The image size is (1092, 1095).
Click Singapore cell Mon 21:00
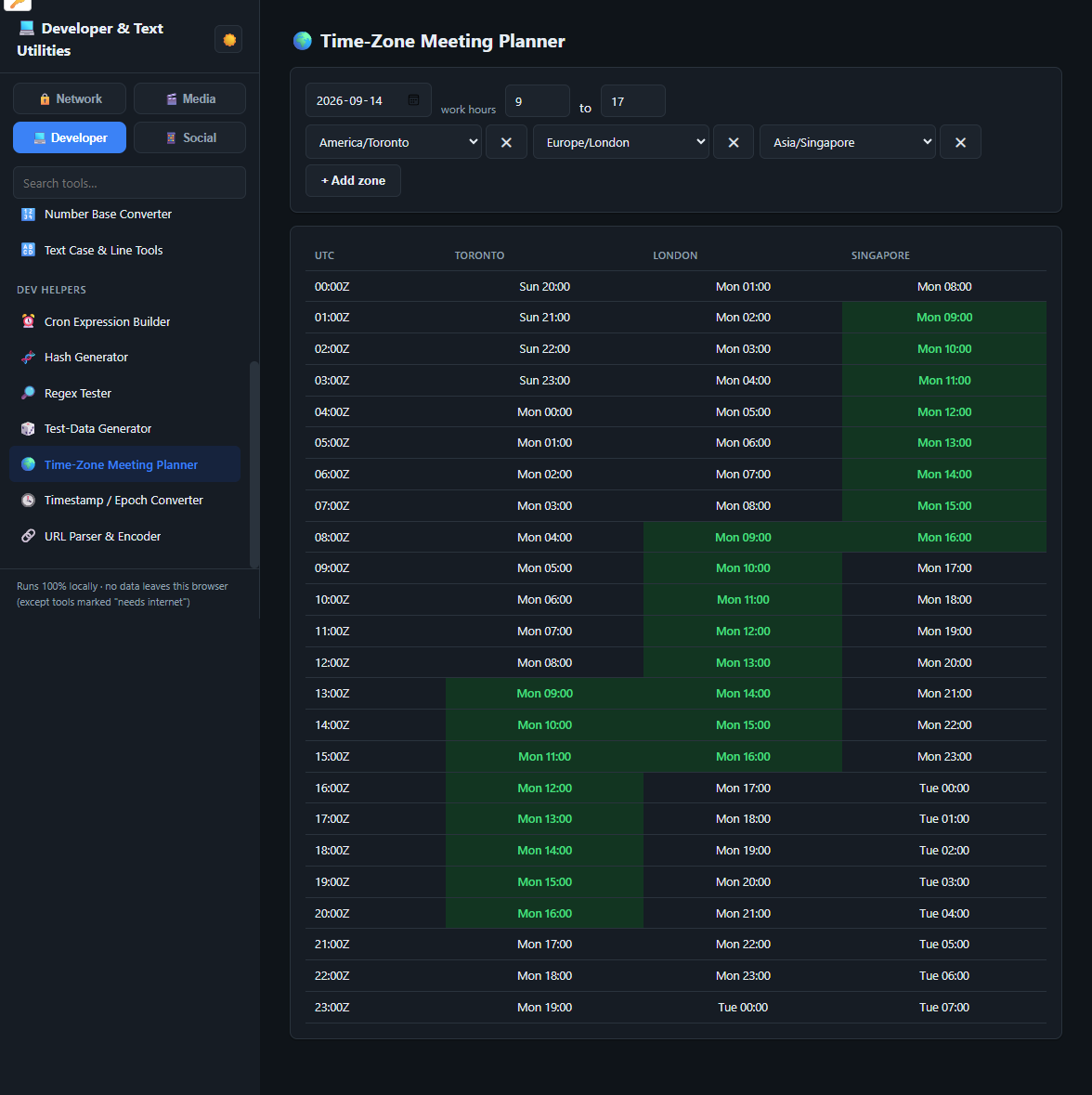[x=944, y=694]
